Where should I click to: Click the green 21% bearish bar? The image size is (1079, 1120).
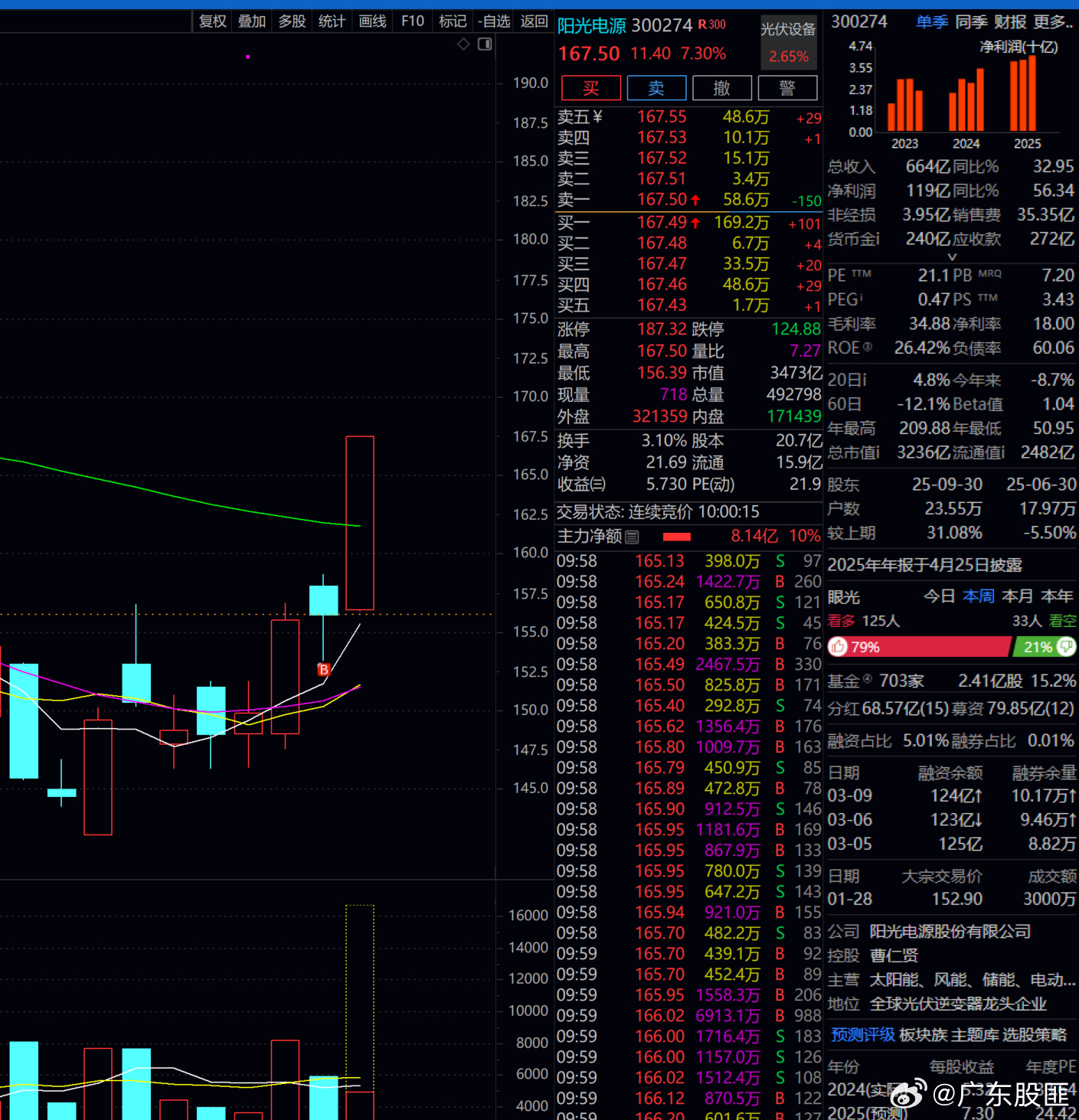[x=1045, y=647]
